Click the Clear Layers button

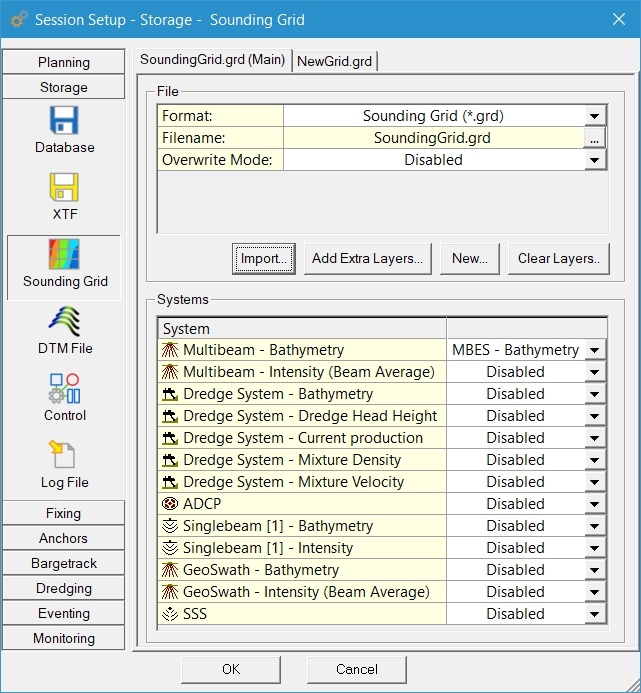tap(558, 258)
